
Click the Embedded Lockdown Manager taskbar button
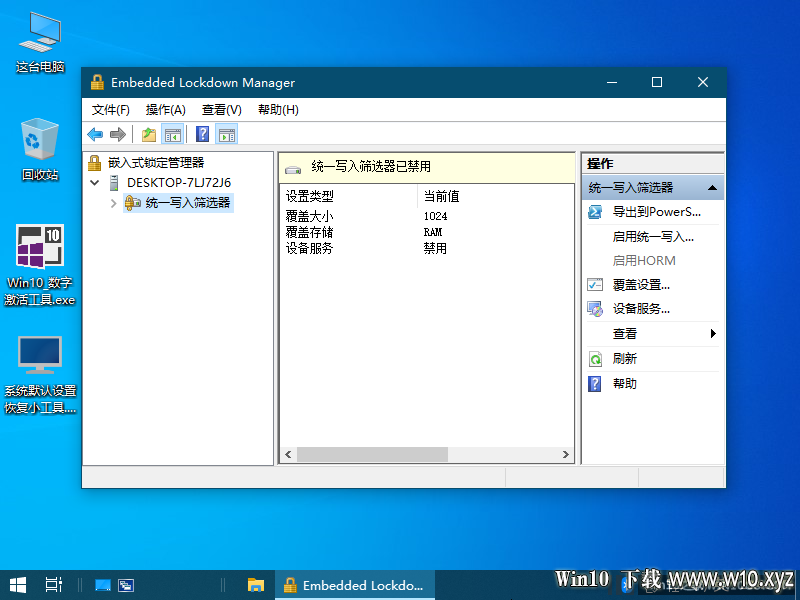pos(355,585)
